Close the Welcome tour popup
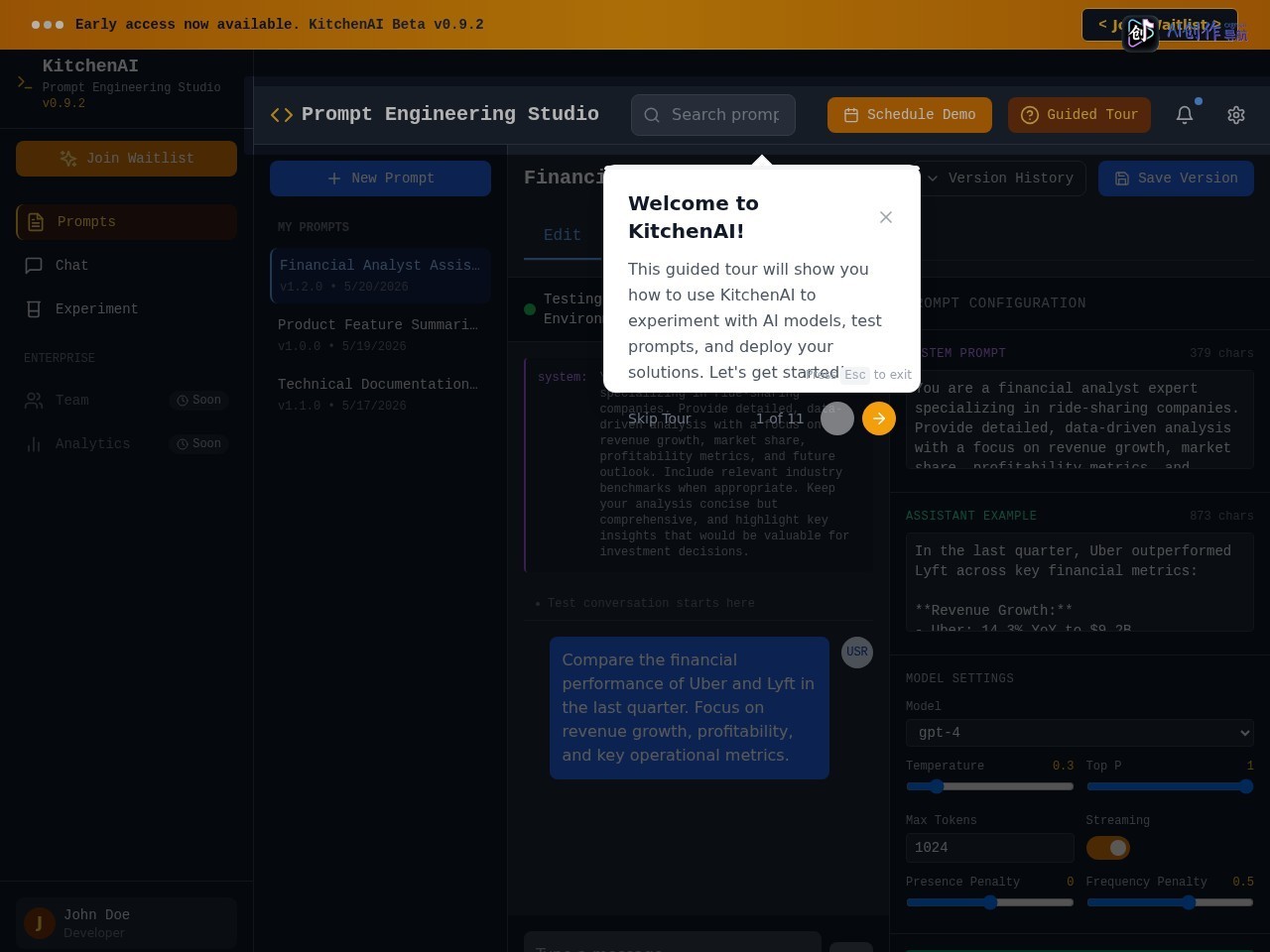 click(886, 217)
